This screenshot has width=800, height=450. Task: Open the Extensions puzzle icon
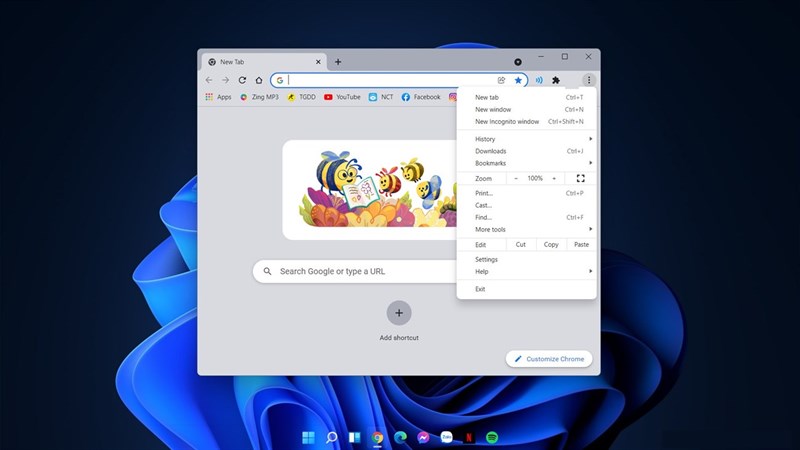tap(556, 80)
